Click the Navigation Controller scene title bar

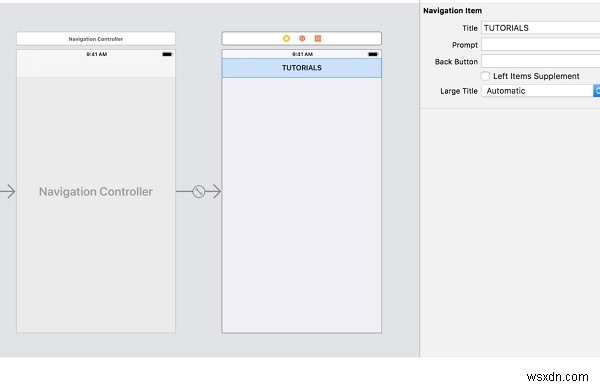click(x=96, y=39)
